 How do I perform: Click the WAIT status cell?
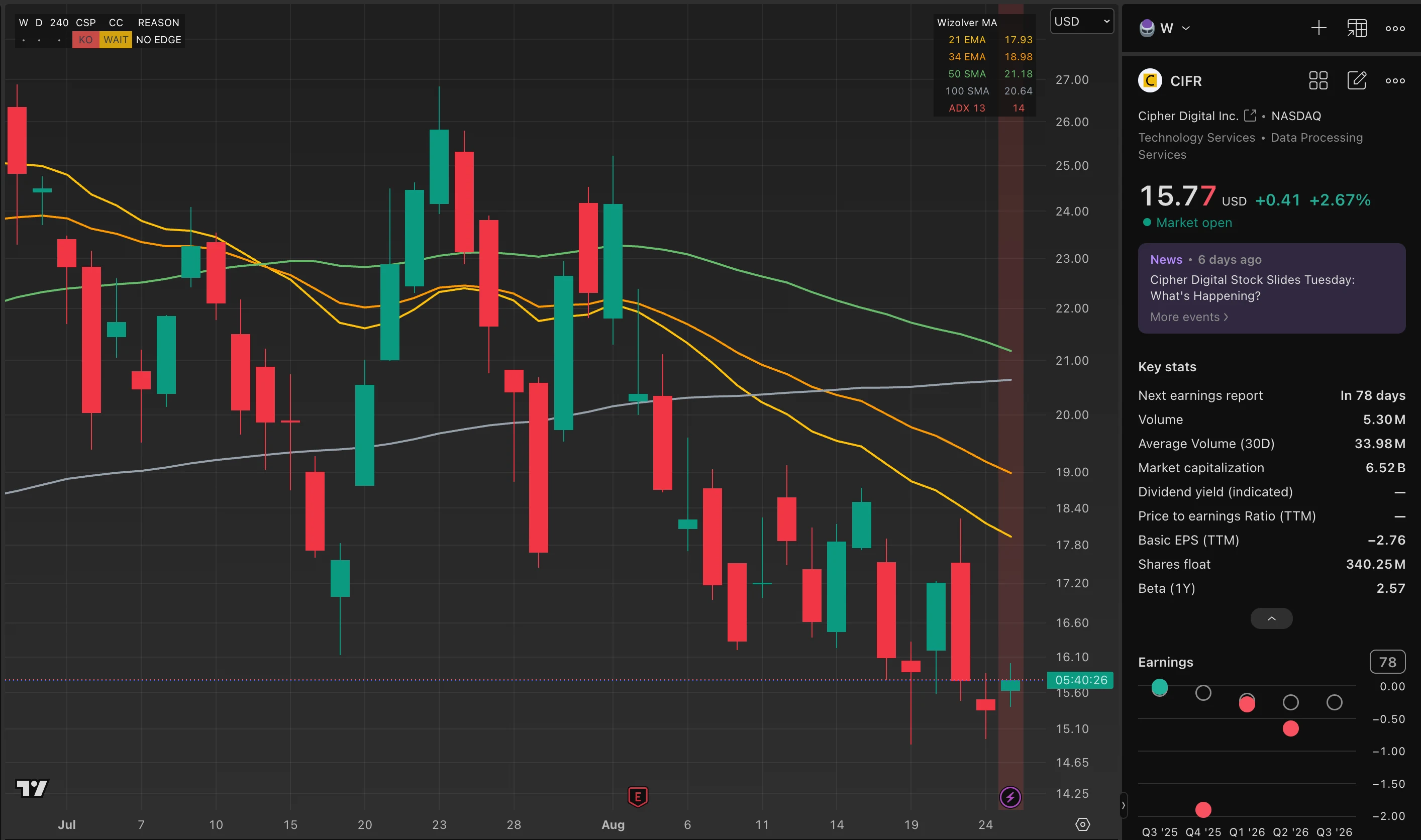pos(116,40)
